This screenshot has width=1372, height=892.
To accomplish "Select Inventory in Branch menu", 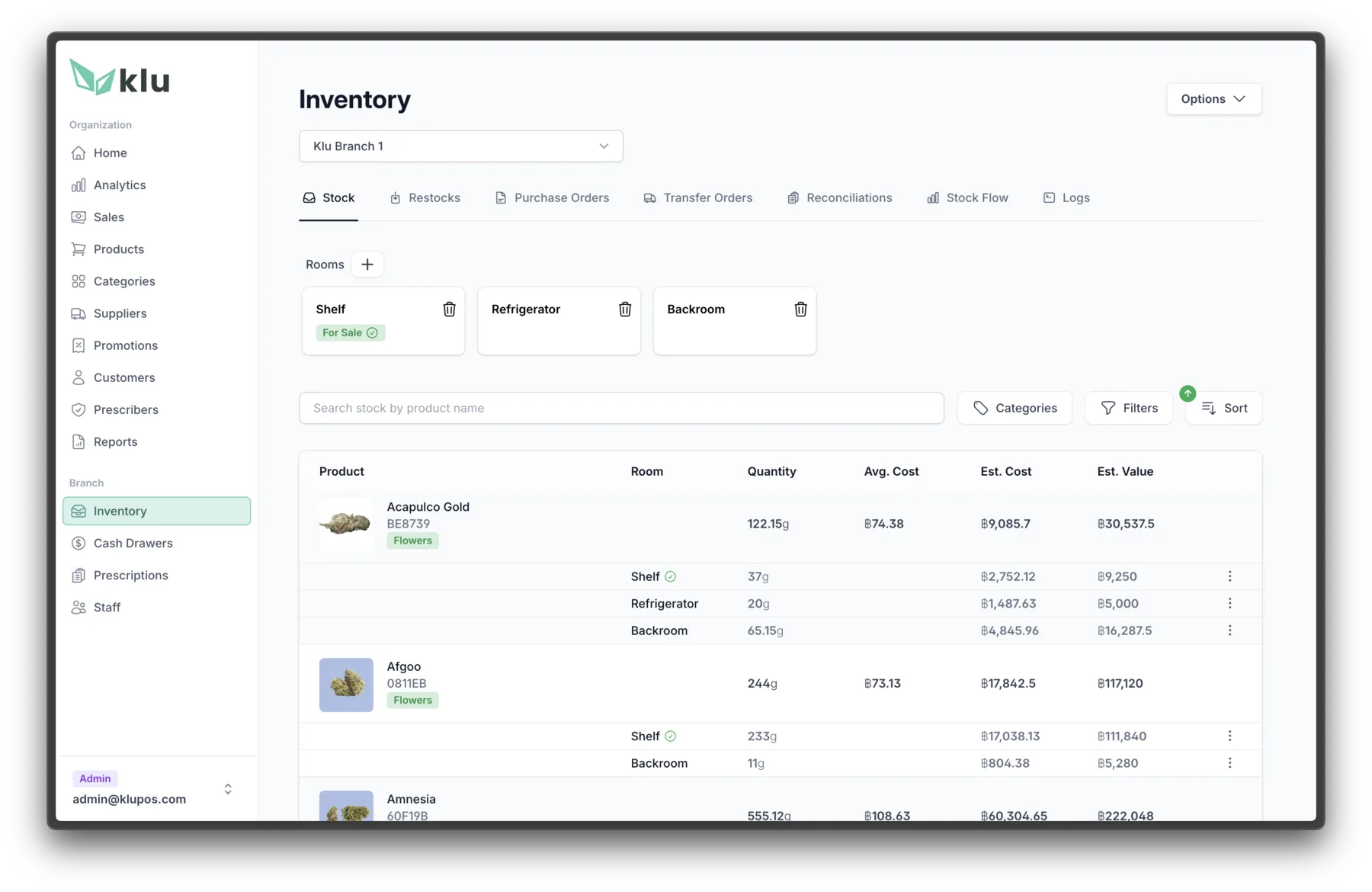I will (156, 511).
